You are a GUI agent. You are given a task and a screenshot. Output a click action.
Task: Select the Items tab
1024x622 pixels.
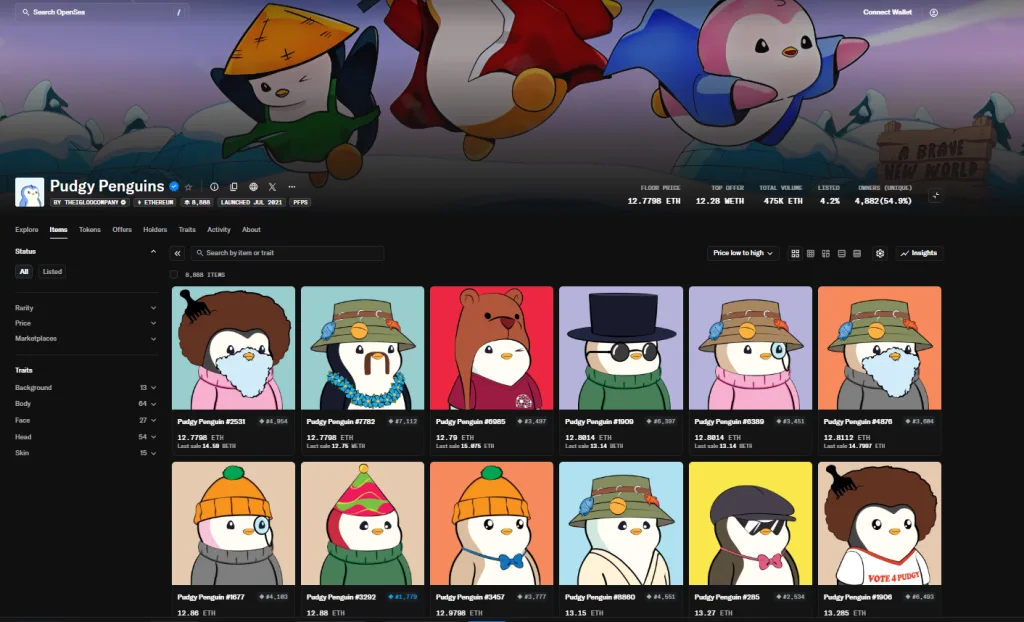58,230
